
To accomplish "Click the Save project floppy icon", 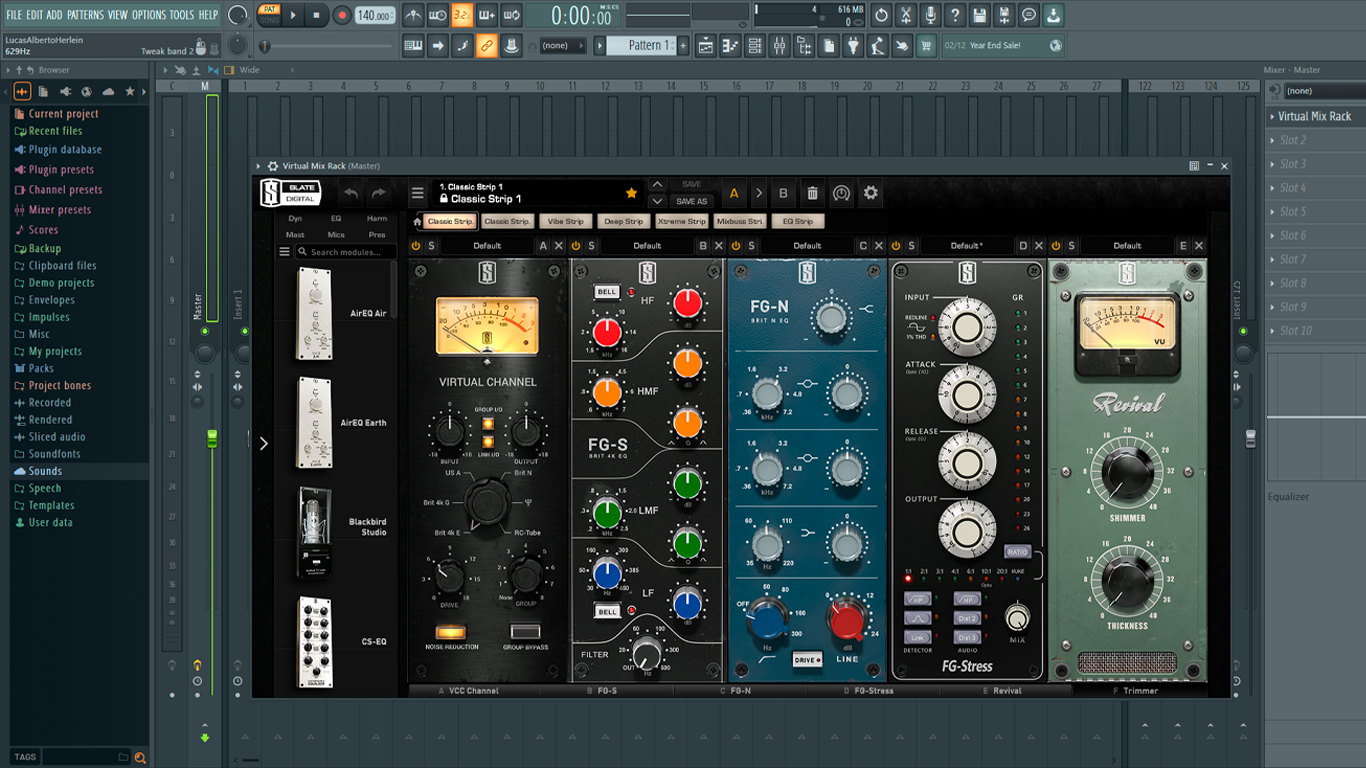I will [x=980, y=15].
